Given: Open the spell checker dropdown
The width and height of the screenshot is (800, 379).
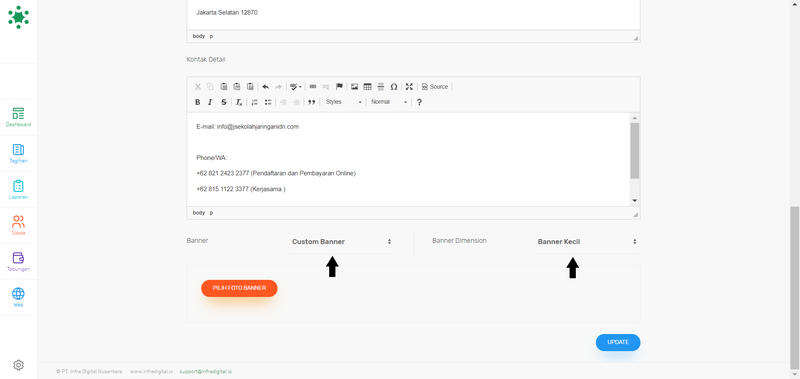Looking at the screenshot, I should coord(295,87).
